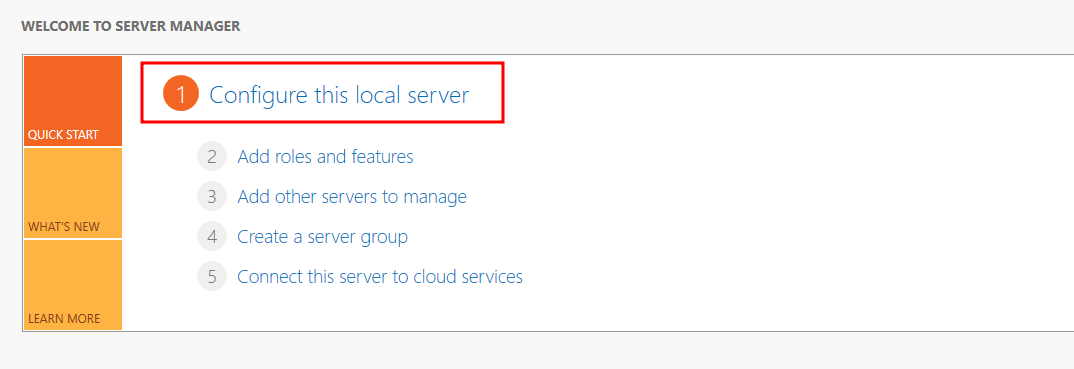This screenshot has height=369, width=1074.
Task: Click the step 3 number circle
Action: (x=212, y=197)
